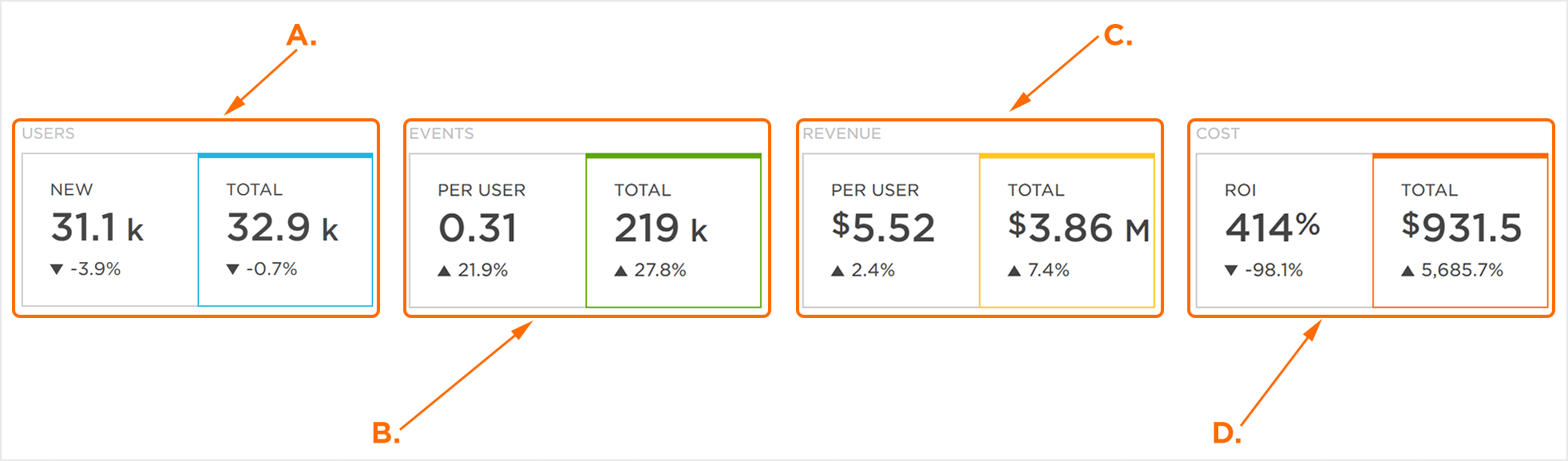The height and width of the screenshot is (461, 1568).
Task: Choose the $5.52 revenue per user value
Action: click(x=883, y=229)
